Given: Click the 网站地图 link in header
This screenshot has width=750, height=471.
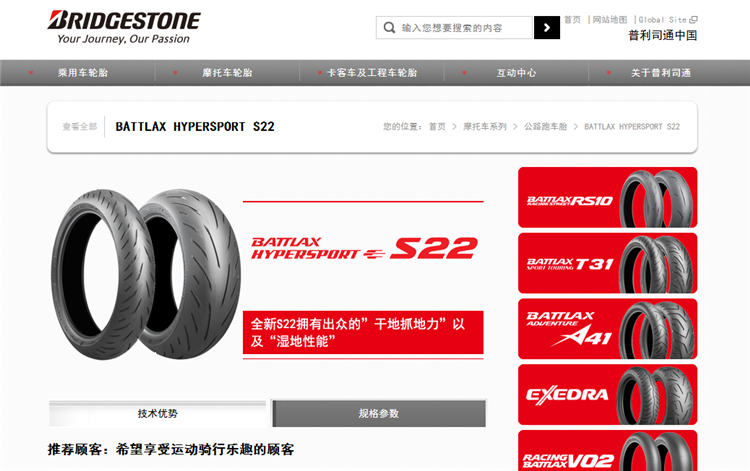Looking at the screenshot, I should pyautogui.click(x=609, y=20).
